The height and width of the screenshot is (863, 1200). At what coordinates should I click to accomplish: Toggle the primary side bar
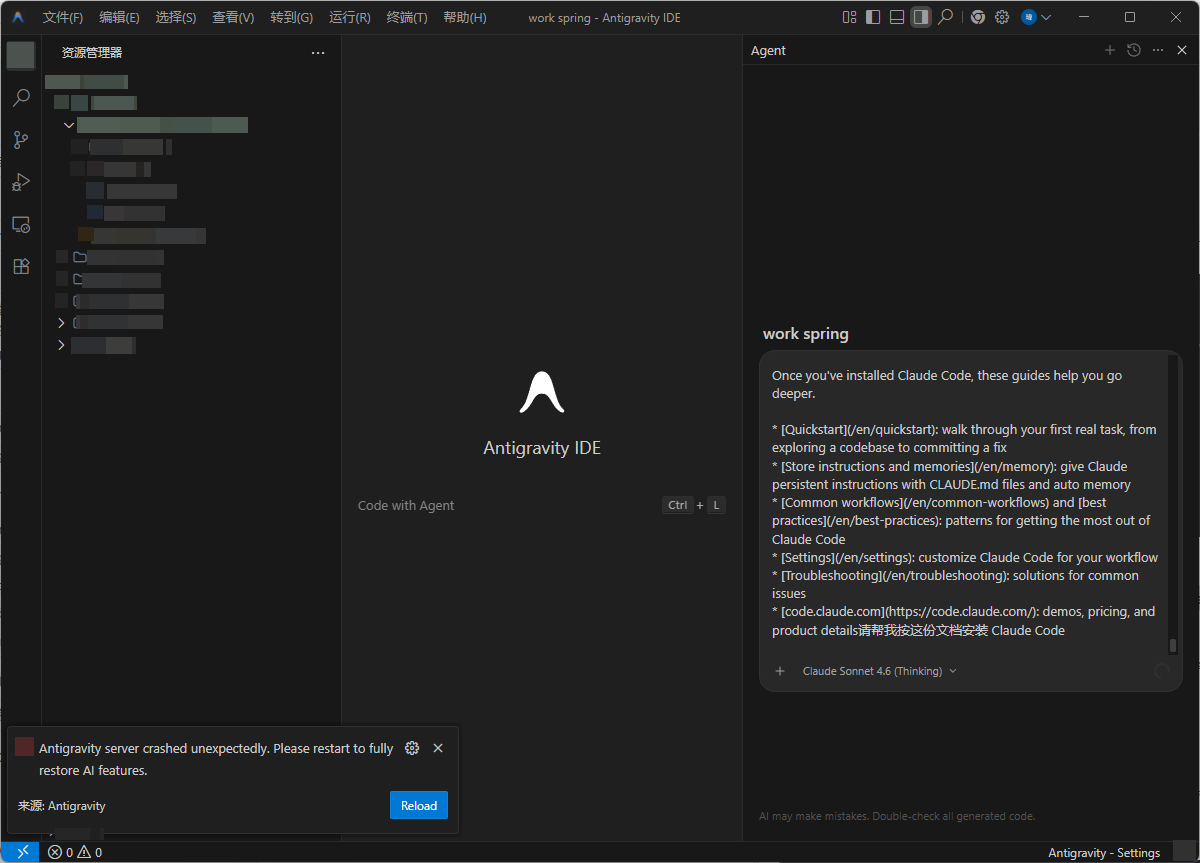873,17
